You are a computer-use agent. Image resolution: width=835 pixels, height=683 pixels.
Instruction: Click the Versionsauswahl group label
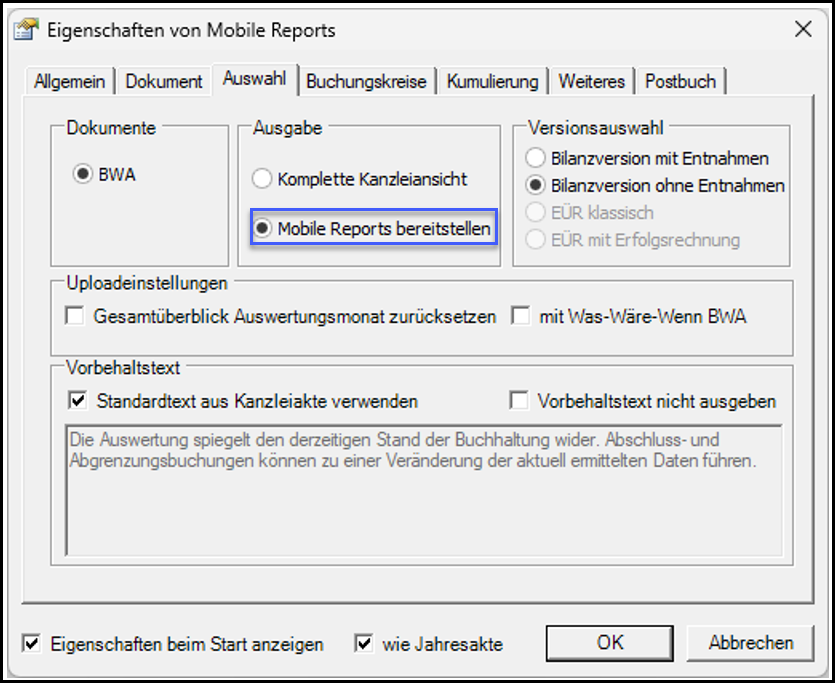coord(595,128)
